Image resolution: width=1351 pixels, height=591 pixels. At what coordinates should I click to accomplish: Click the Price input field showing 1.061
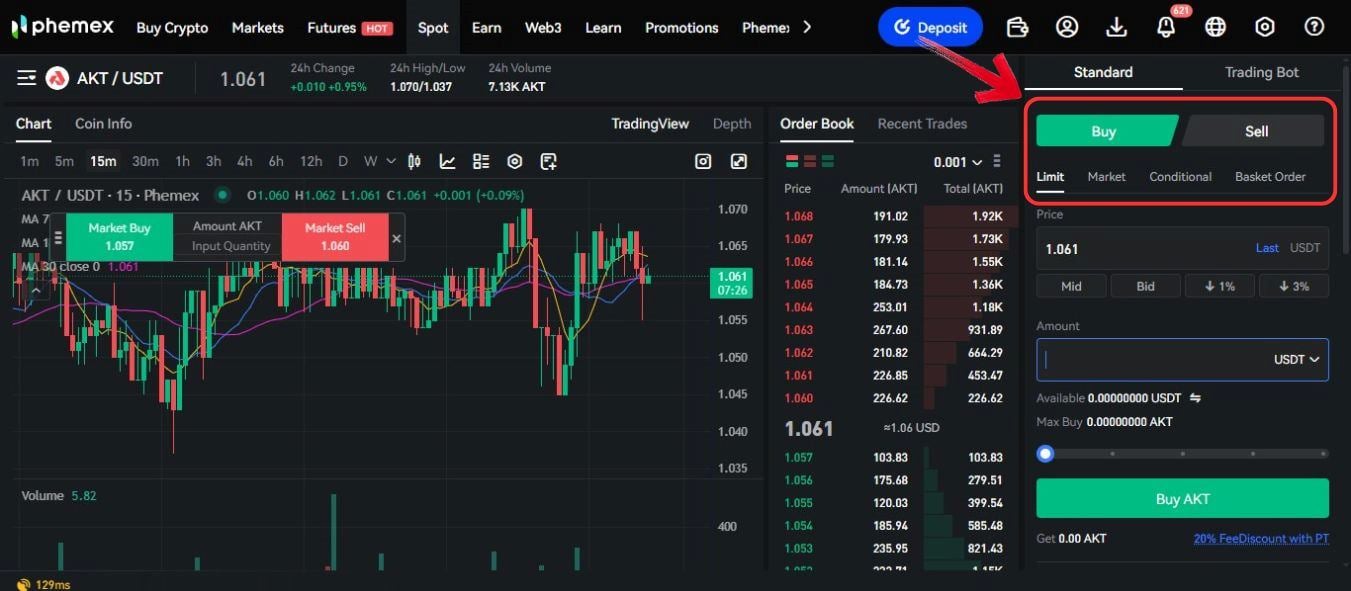point(1182,248)
